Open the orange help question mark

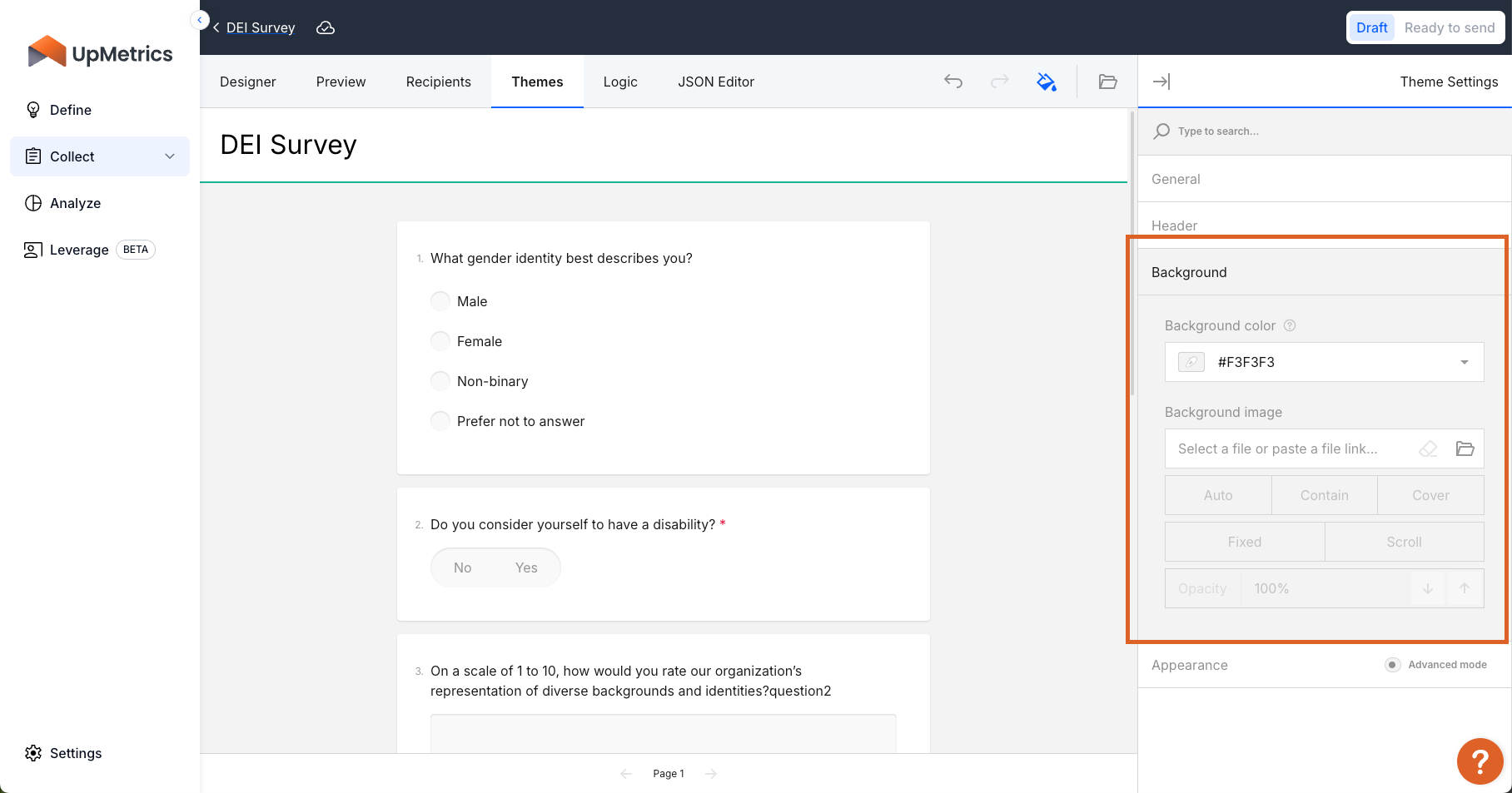coord(1480,761)
